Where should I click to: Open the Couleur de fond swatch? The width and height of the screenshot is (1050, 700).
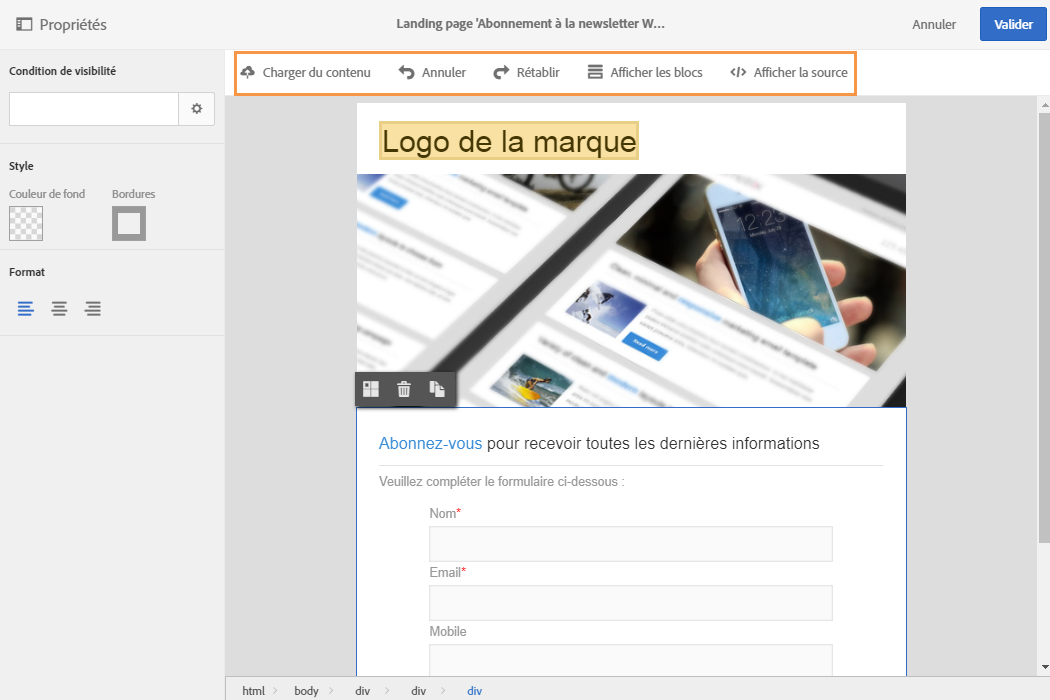click(x=26, y=223)
